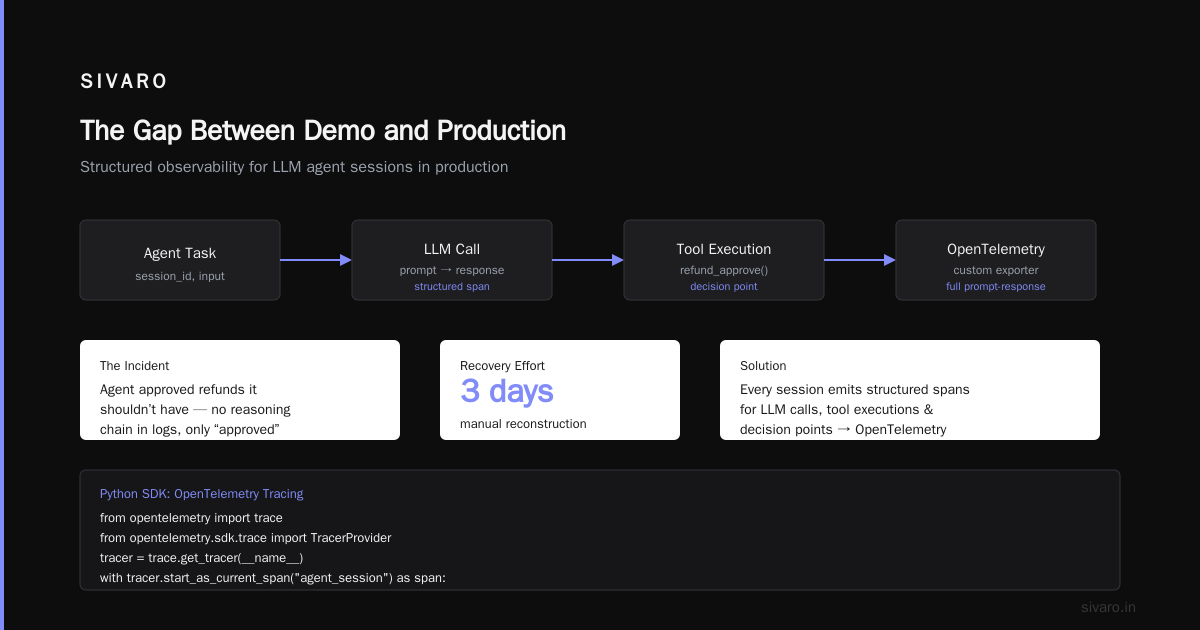Viewport: 1200px width, 630px height.
Task: Click "tracer = trace.get_tracer(__name__)" line
Action: point(202,558)
